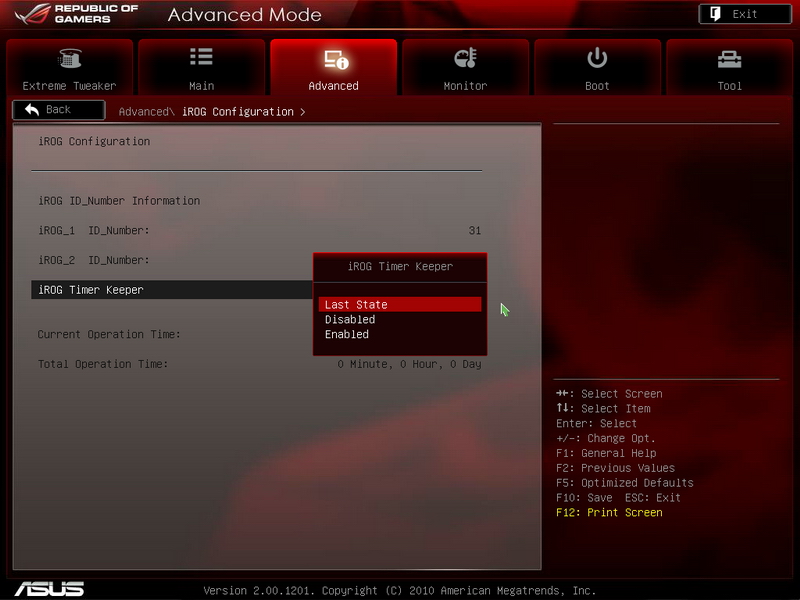Click the Monitor thermometer gauge icon

tap(465, 58)
